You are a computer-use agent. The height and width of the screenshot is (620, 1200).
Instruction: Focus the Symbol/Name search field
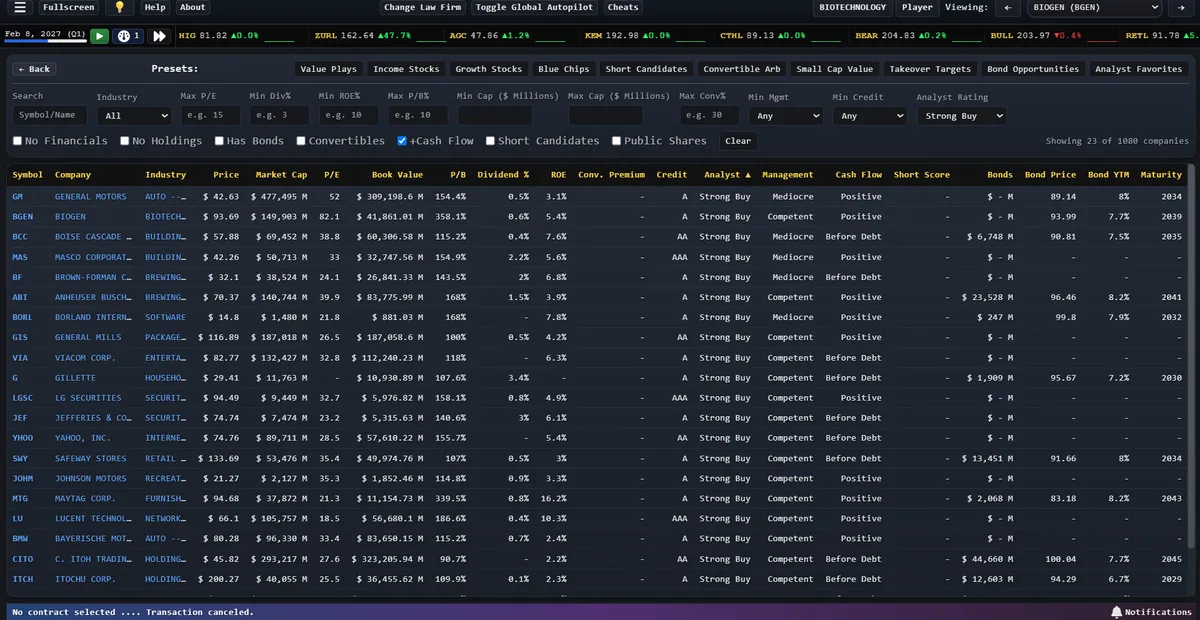click(49, 115)
